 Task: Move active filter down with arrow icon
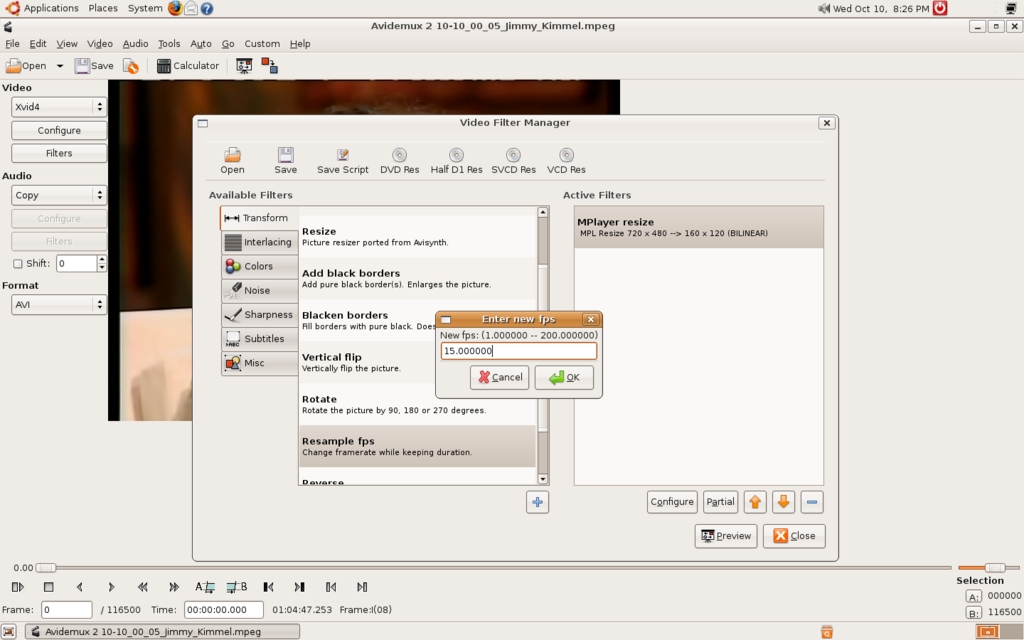click(x=784, y=502)
